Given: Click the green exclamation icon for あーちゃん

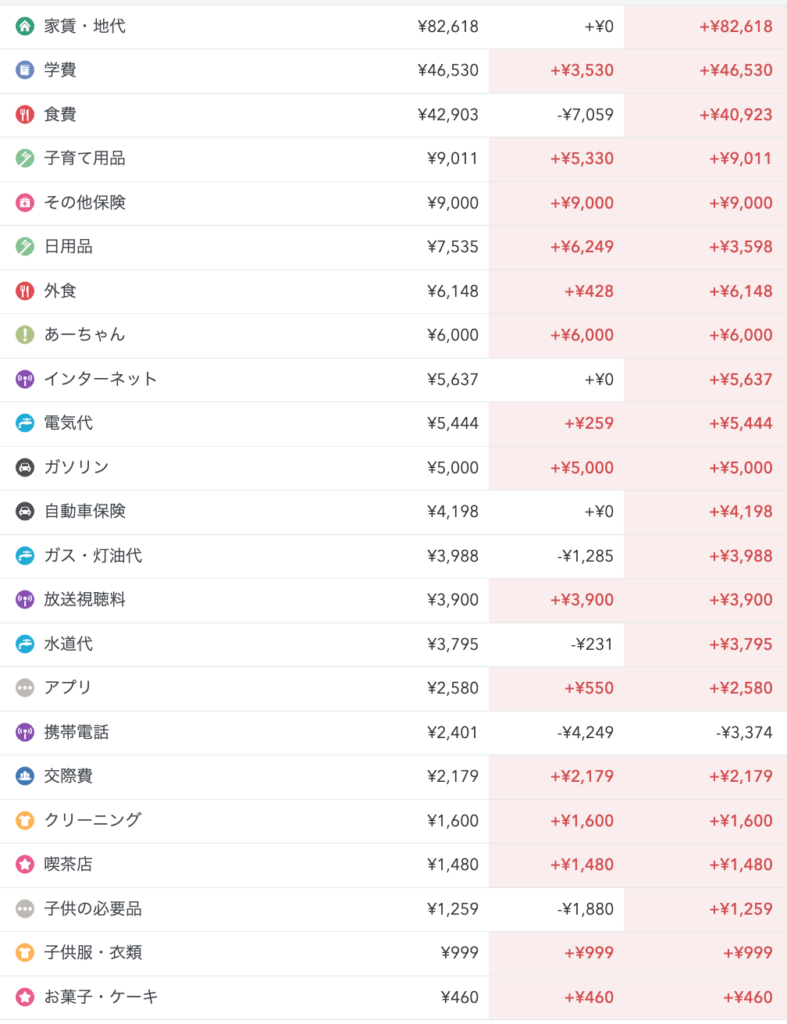Looking at the screenshot, I should 25,334.
